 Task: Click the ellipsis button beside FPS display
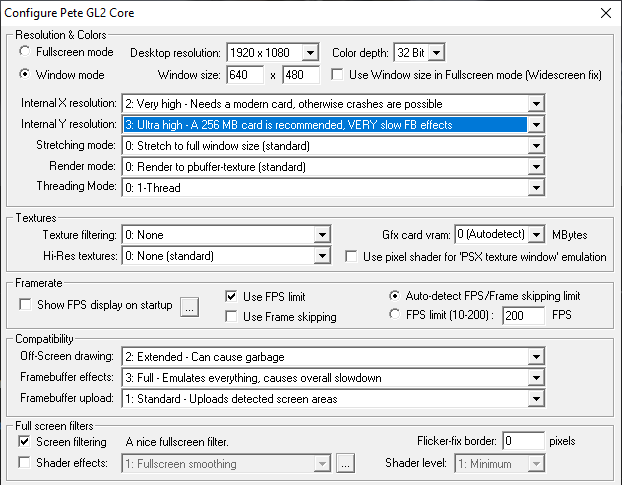[190, 307]
